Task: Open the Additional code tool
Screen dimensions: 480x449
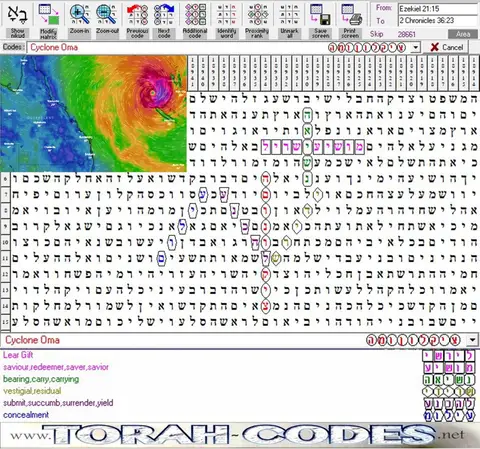Action: pos(195,15)
